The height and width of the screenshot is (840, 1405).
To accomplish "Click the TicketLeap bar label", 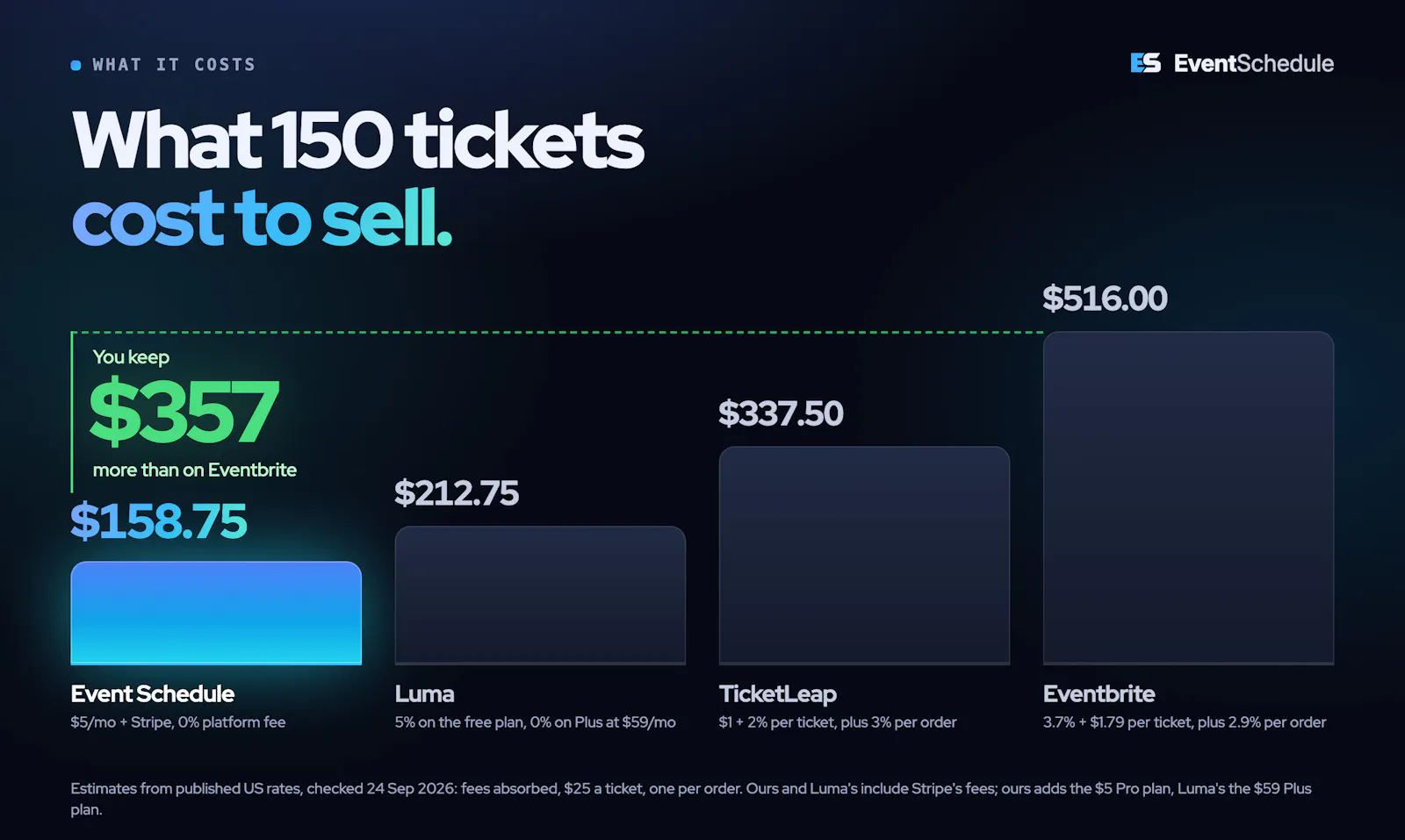I will (x=778, y=694).
